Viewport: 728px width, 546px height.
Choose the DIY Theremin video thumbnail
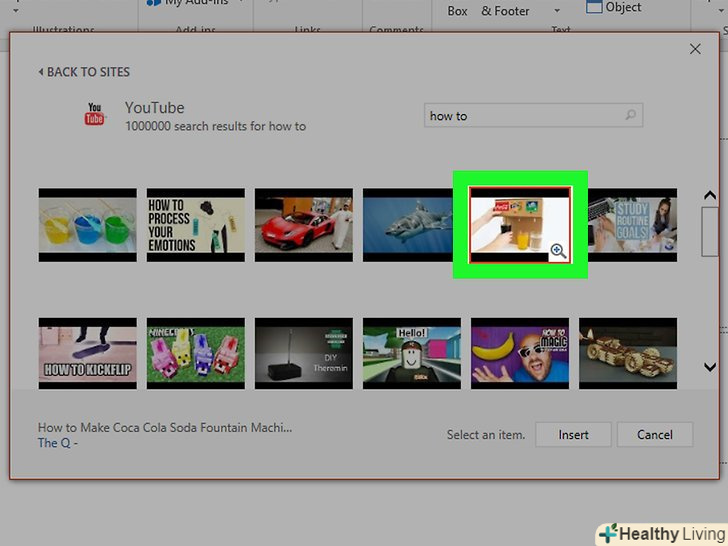coord(303,354)
